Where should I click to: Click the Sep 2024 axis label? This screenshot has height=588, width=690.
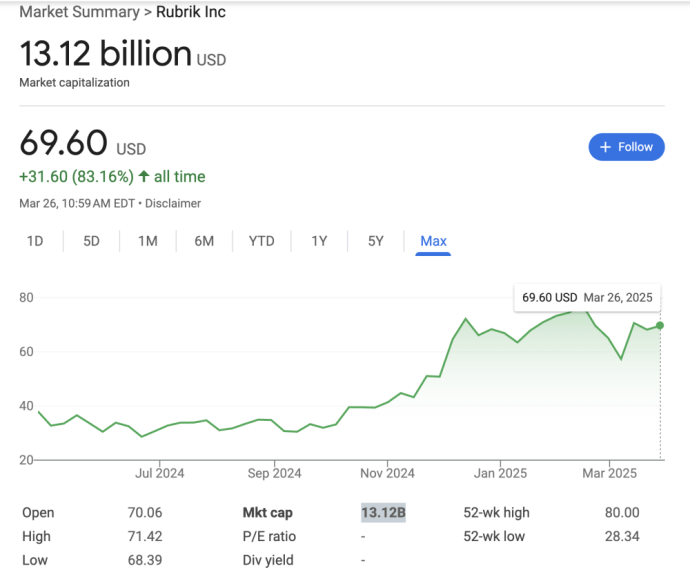[274, 474]
